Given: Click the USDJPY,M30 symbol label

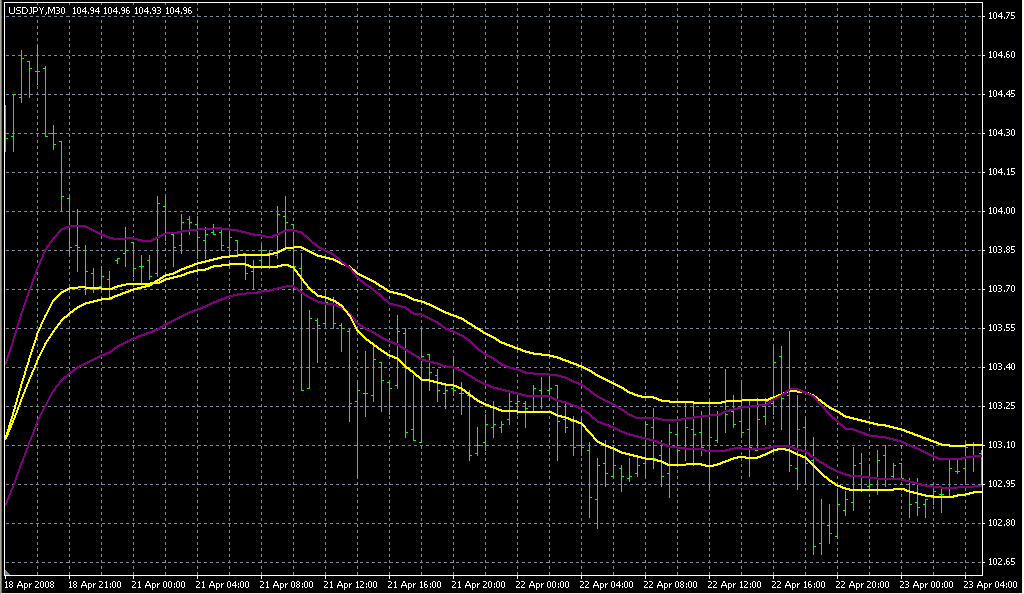Looking at the screenshot, I should tap(37, 10).
